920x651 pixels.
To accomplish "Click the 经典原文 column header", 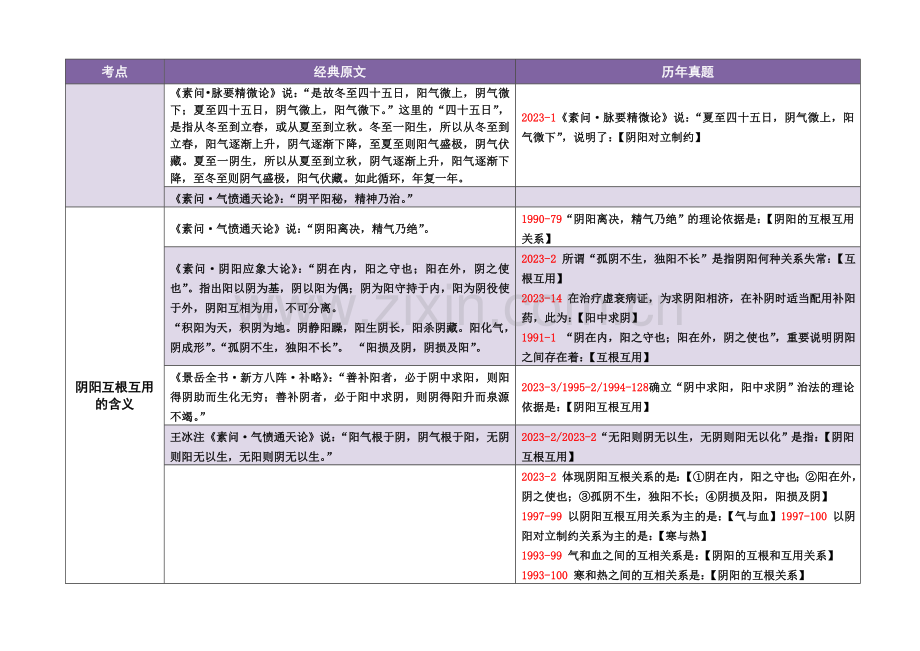I will [x=340, y=72].
